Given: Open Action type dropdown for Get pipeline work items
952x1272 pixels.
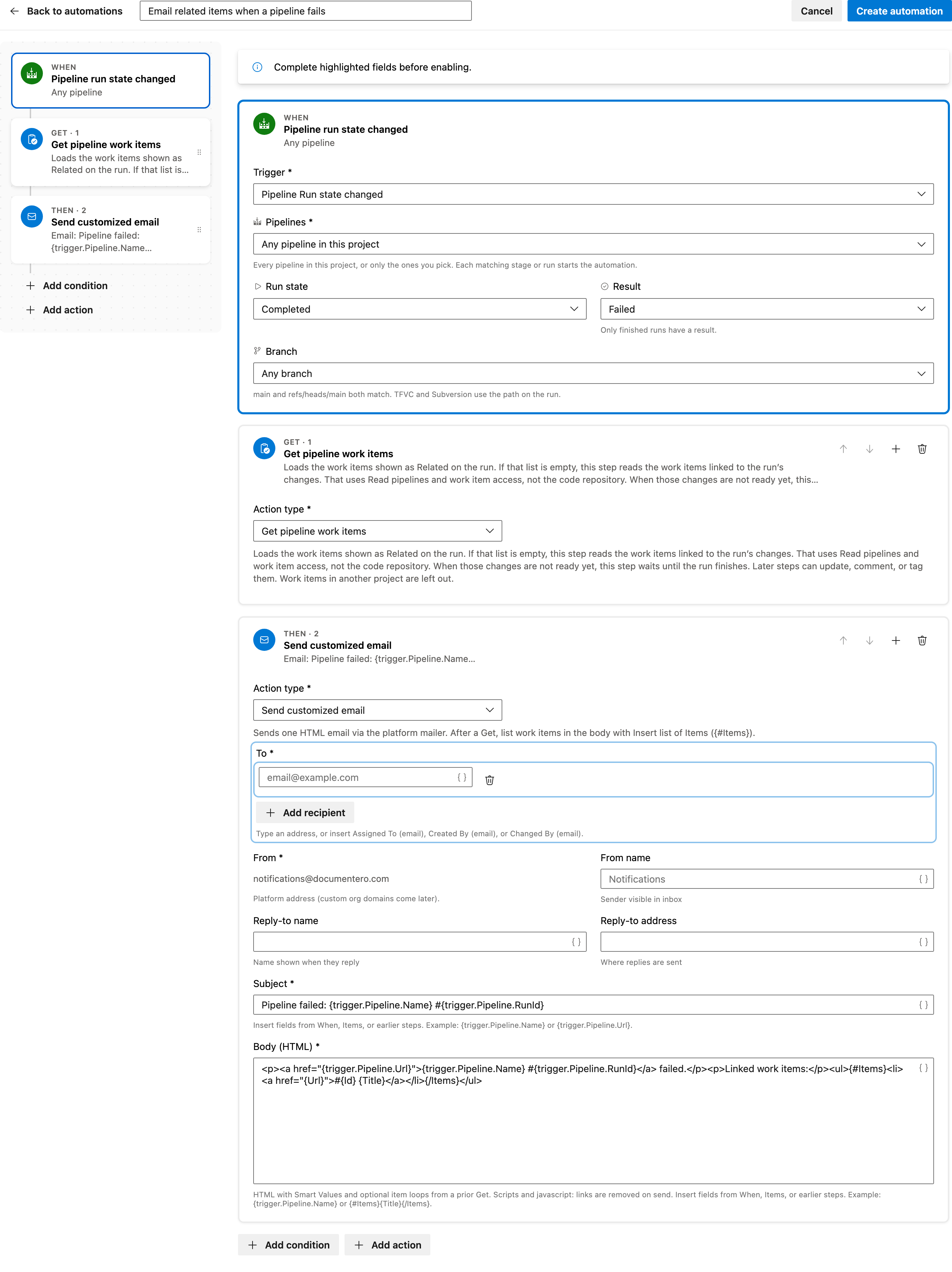Looking at the screenshot, I should click(x=377, y=531).
